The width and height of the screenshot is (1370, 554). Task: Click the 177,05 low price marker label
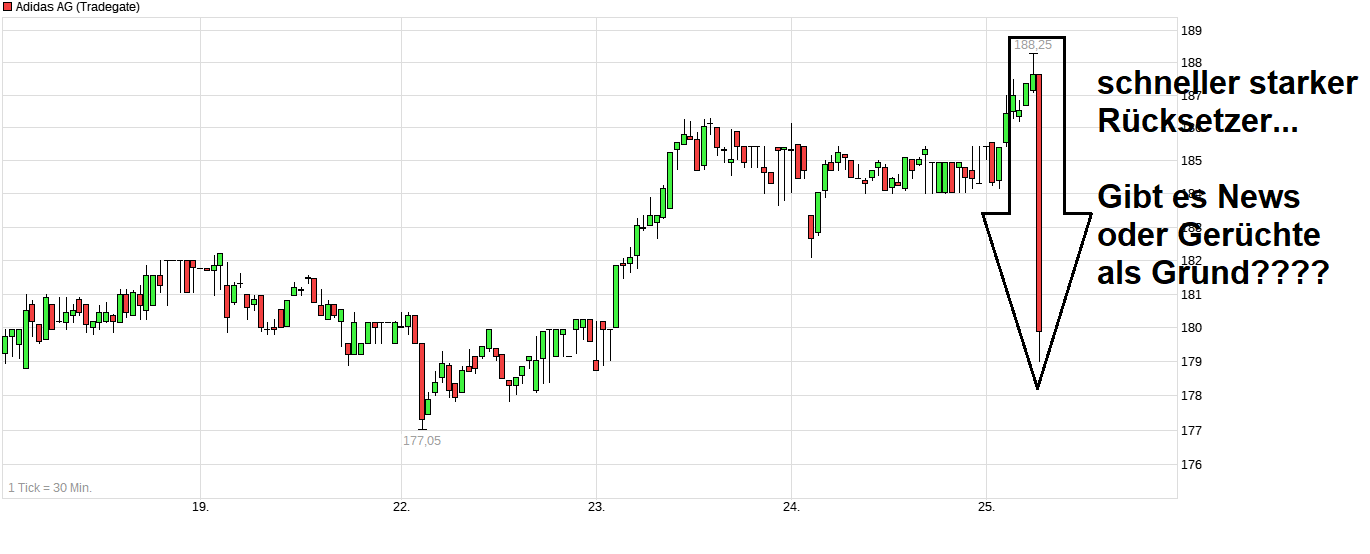[x=421, y=441]
